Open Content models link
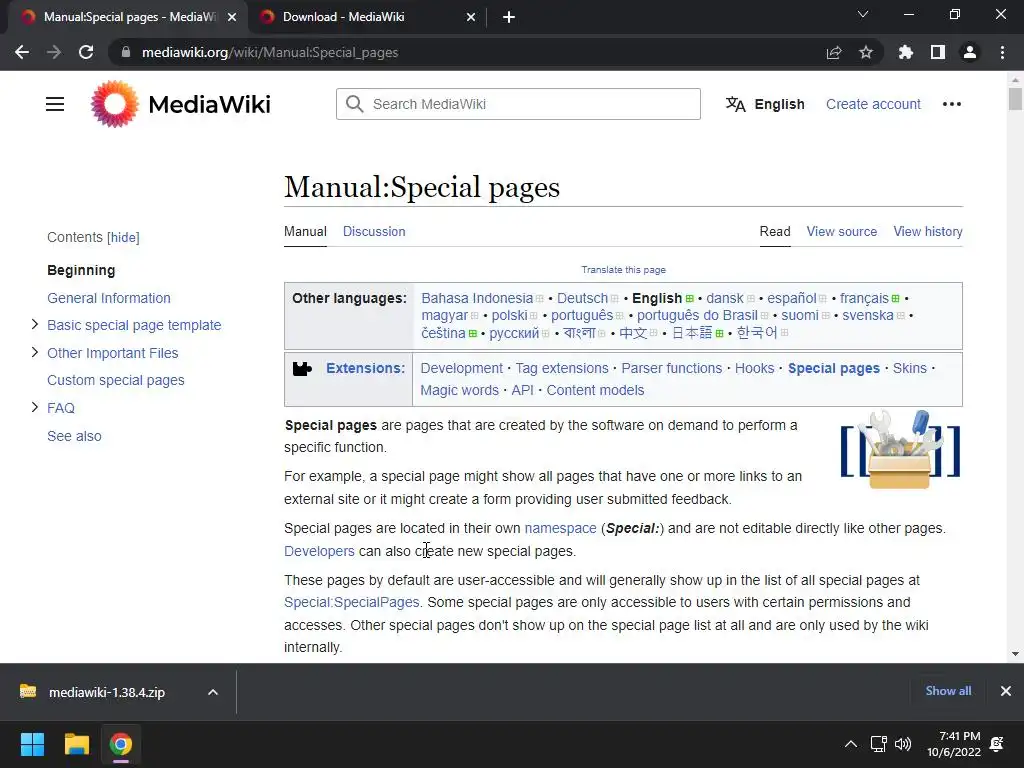This screenshot has height=768, width=1024. (x=595, y=391)
